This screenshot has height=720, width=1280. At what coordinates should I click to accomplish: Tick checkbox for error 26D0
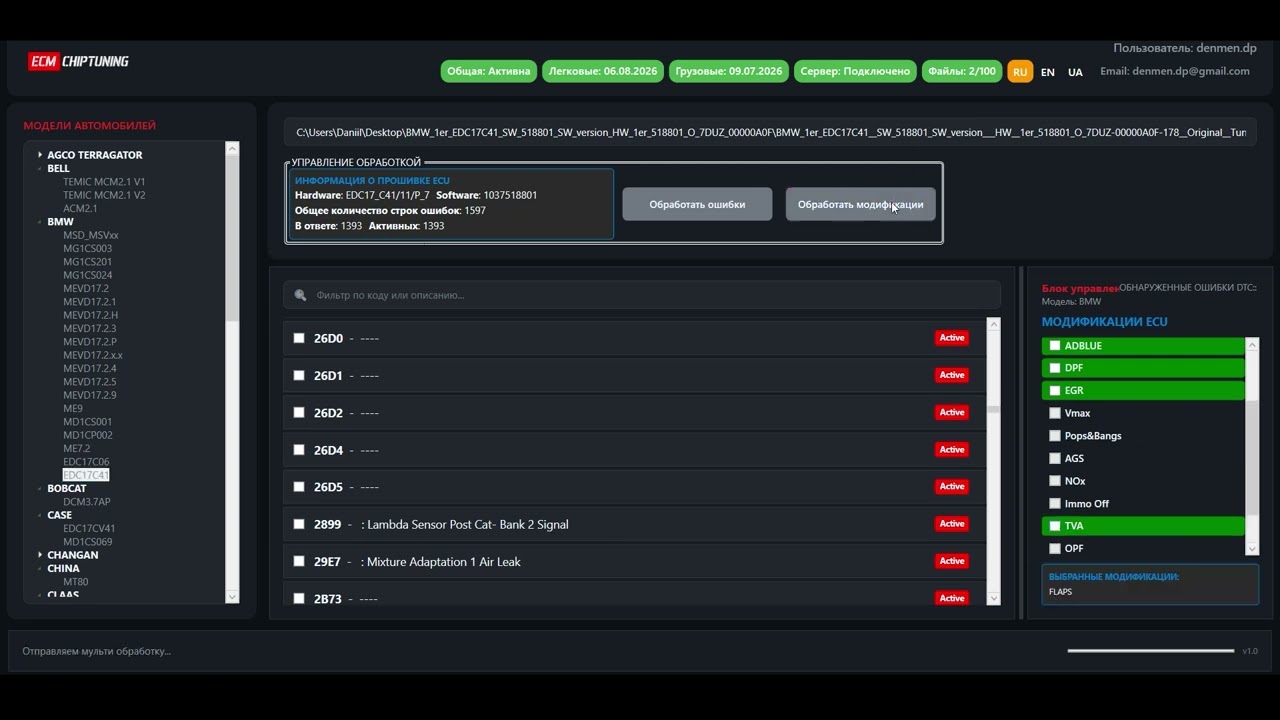[299, 338]
